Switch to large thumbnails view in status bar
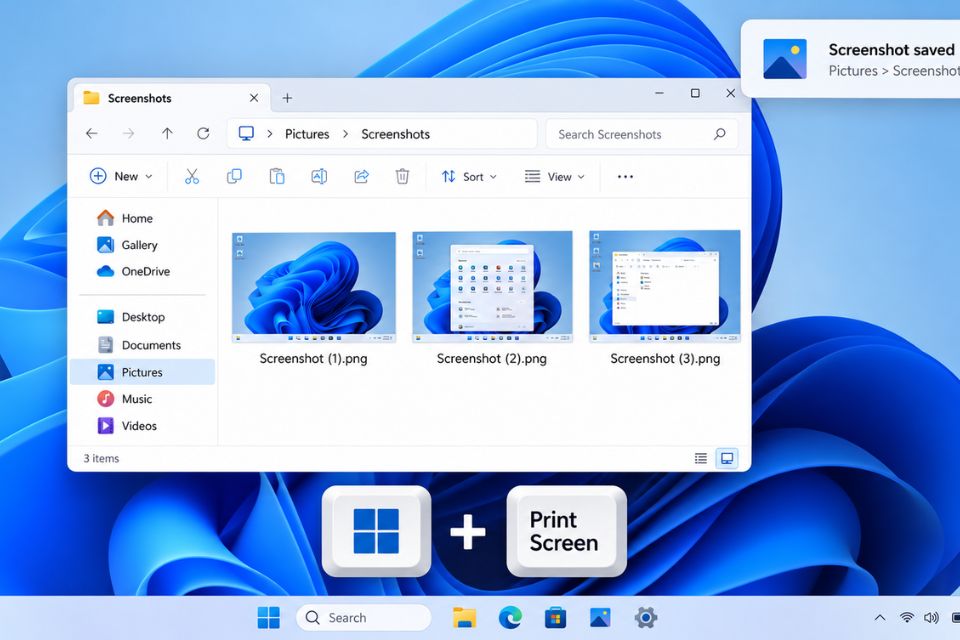 point(727,458)
